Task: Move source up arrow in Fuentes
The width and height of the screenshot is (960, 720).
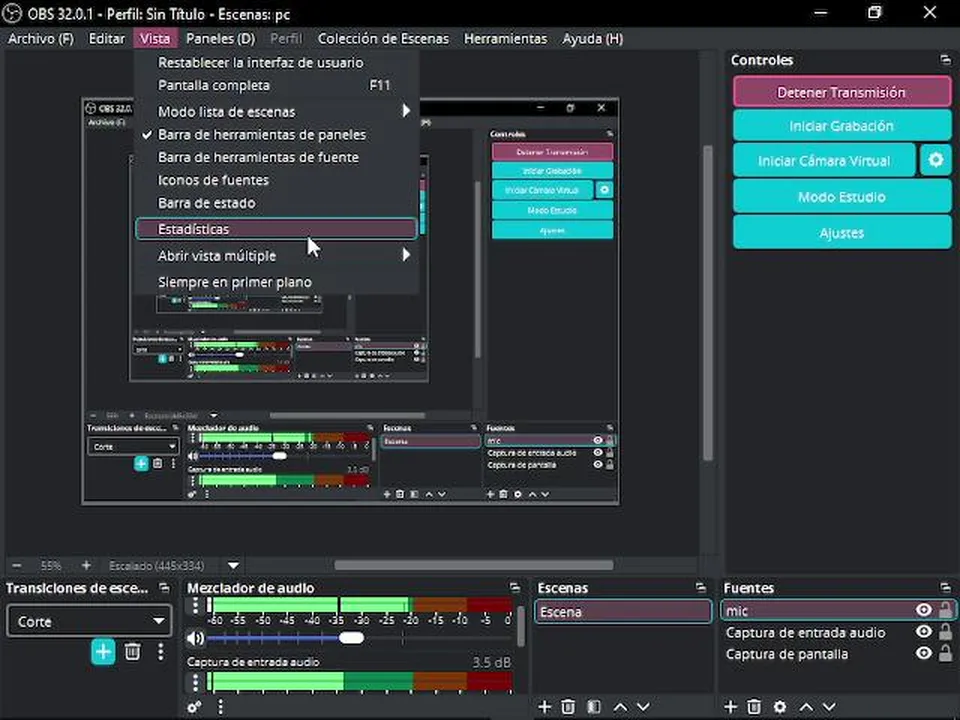Action: coord(806,707)
